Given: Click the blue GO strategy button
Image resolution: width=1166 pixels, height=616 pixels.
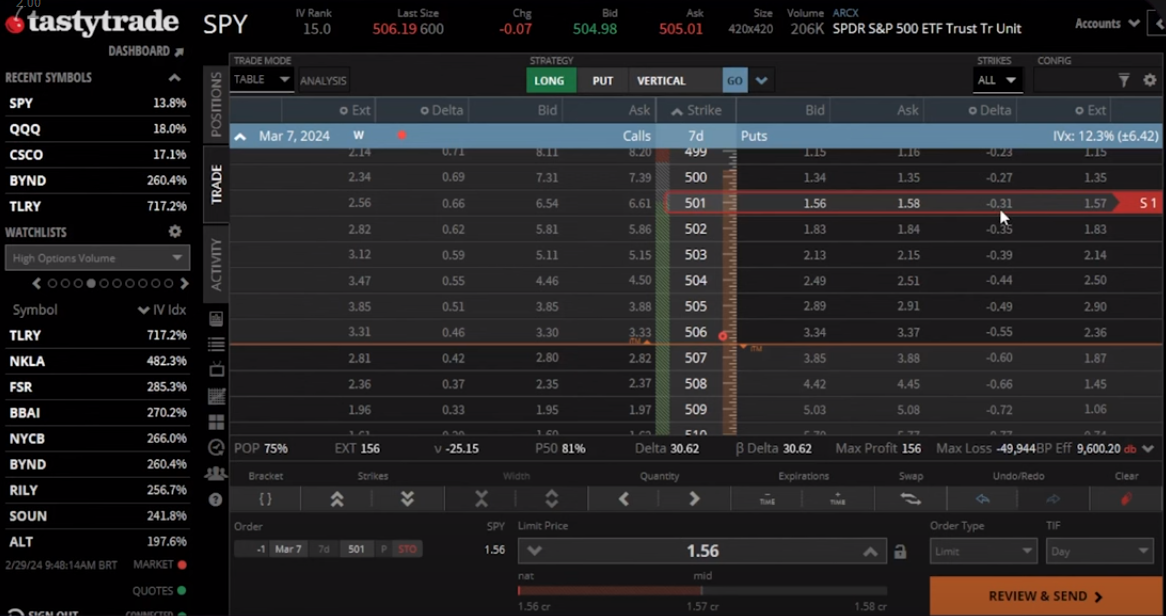Looking at the screenshot, I should click(x=735, y=81).
